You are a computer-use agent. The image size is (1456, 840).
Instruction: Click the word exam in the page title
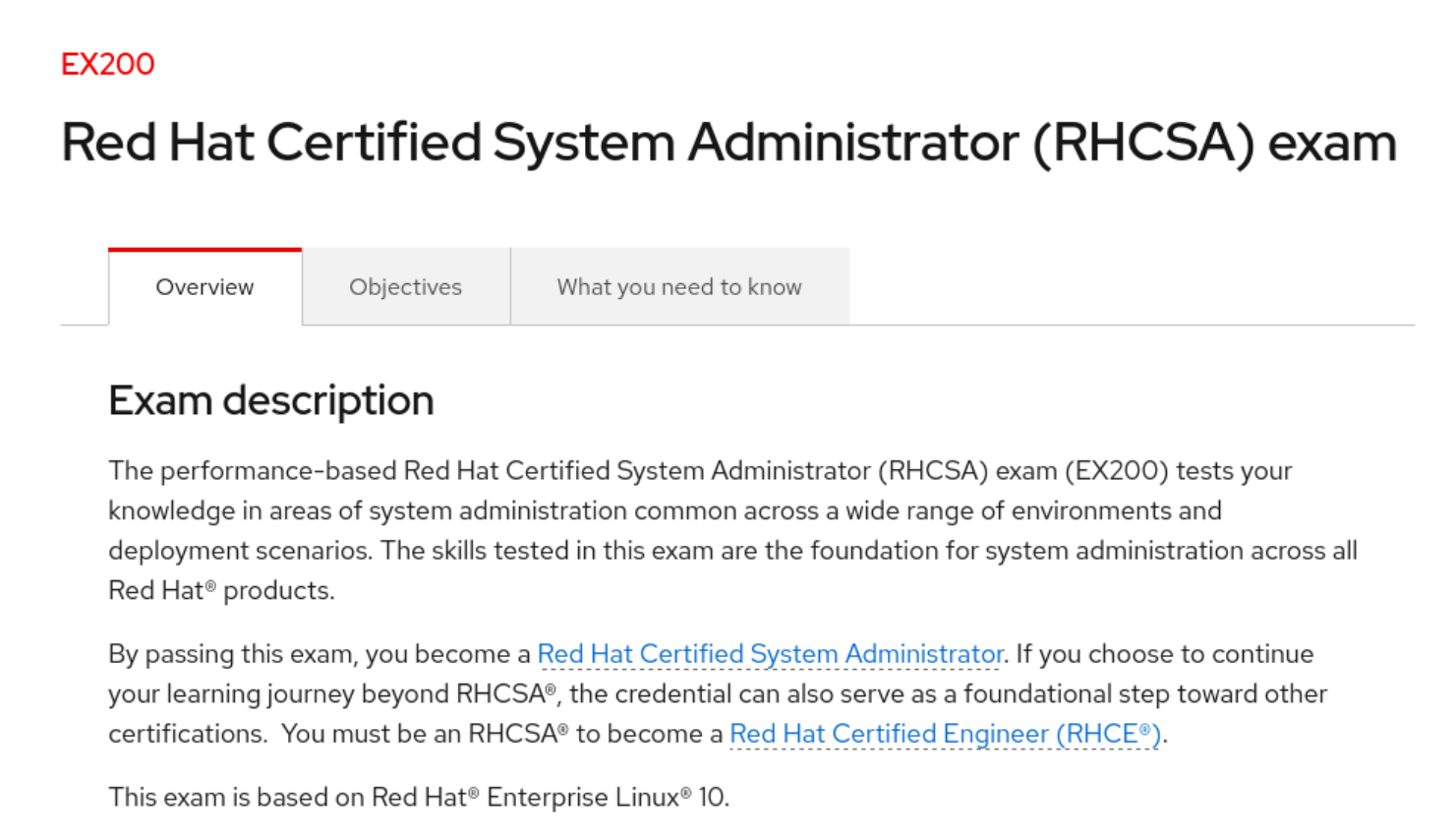point(1332,145)
